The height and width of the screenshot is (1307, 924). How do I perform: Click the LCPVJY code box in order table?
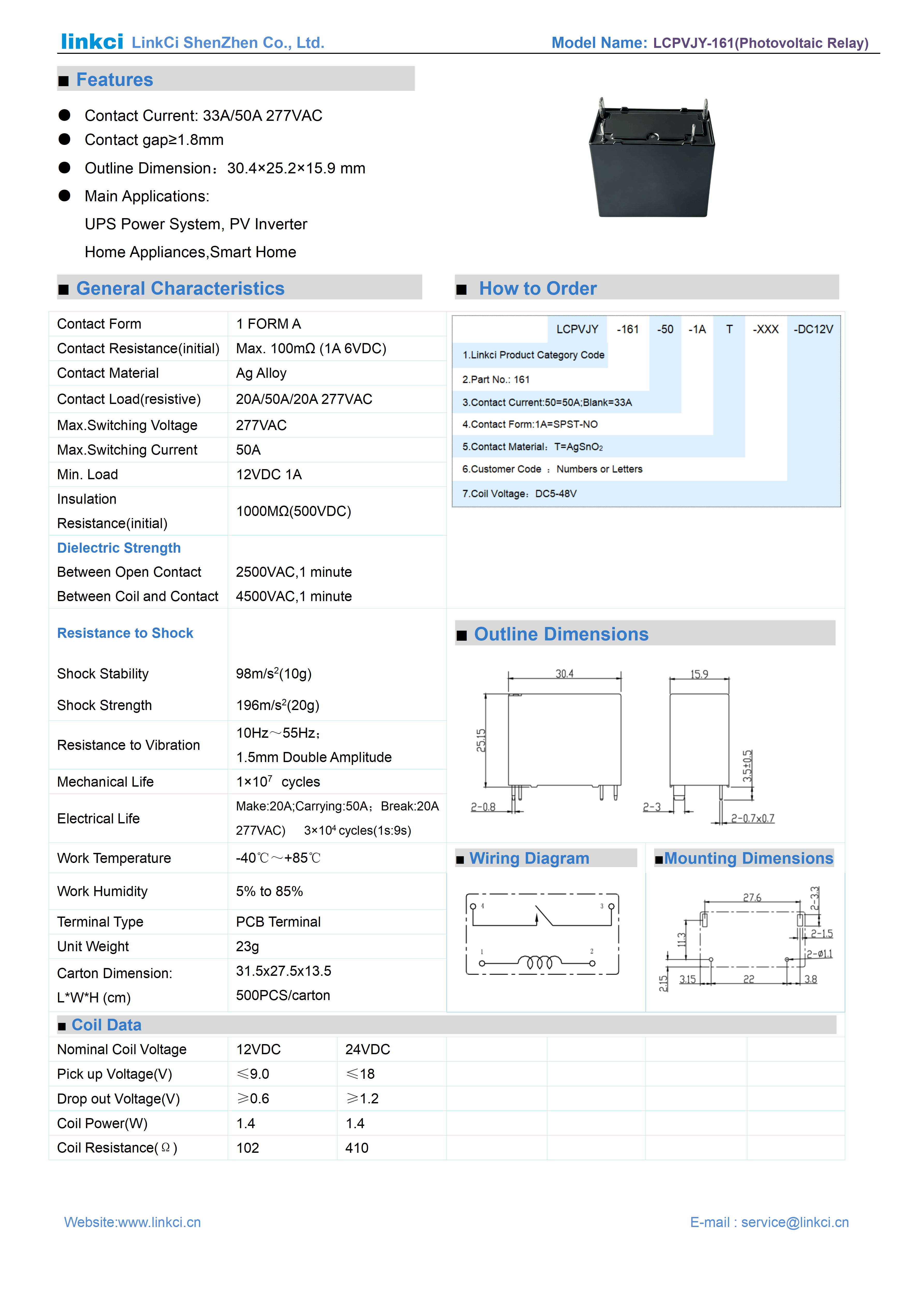click(577, 329)
